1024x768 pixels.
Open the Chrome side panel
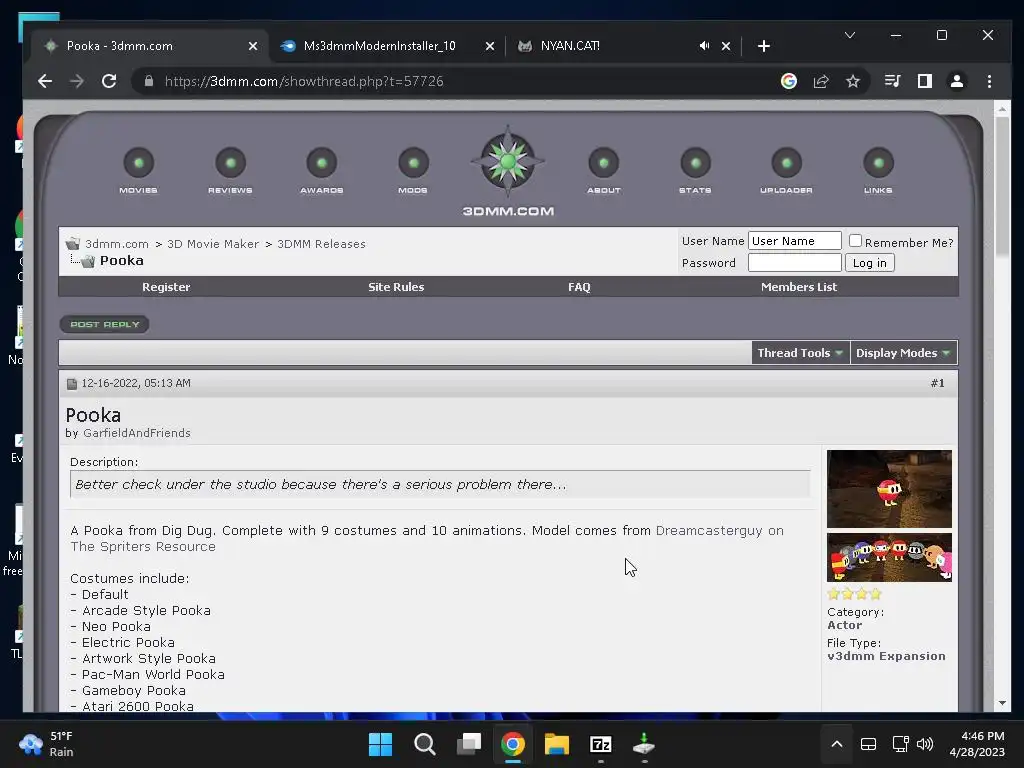tap(925, 81)
